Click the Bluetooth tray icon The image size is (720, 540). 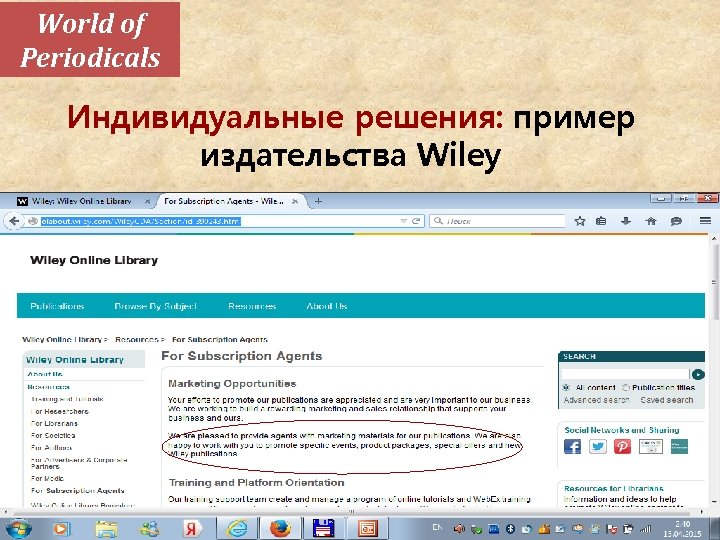510,529
